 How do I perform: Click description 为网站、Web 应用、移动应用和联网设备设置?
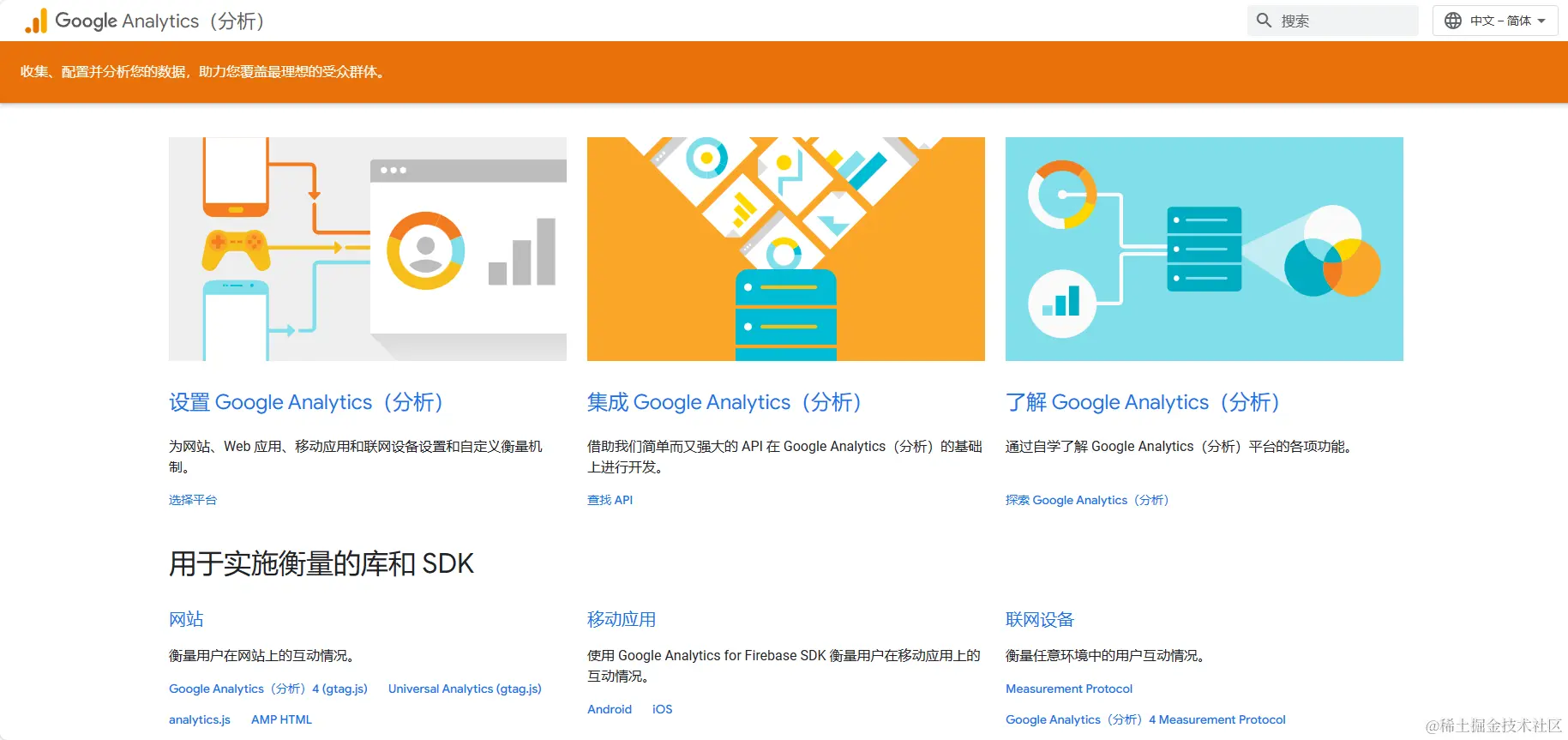point(356,456)
